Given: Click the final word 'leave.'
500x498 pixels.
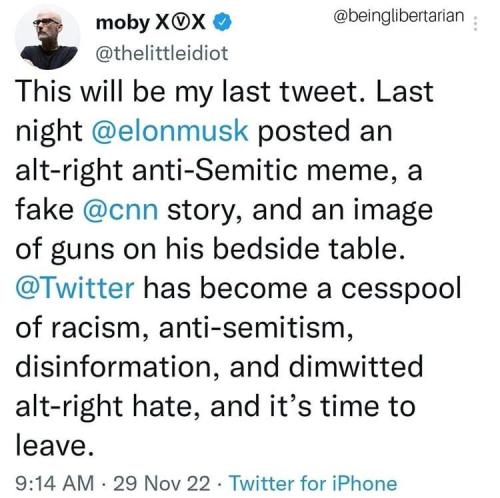Looking at the screenshot, I should pyautogui.click(x=55, y=445).
